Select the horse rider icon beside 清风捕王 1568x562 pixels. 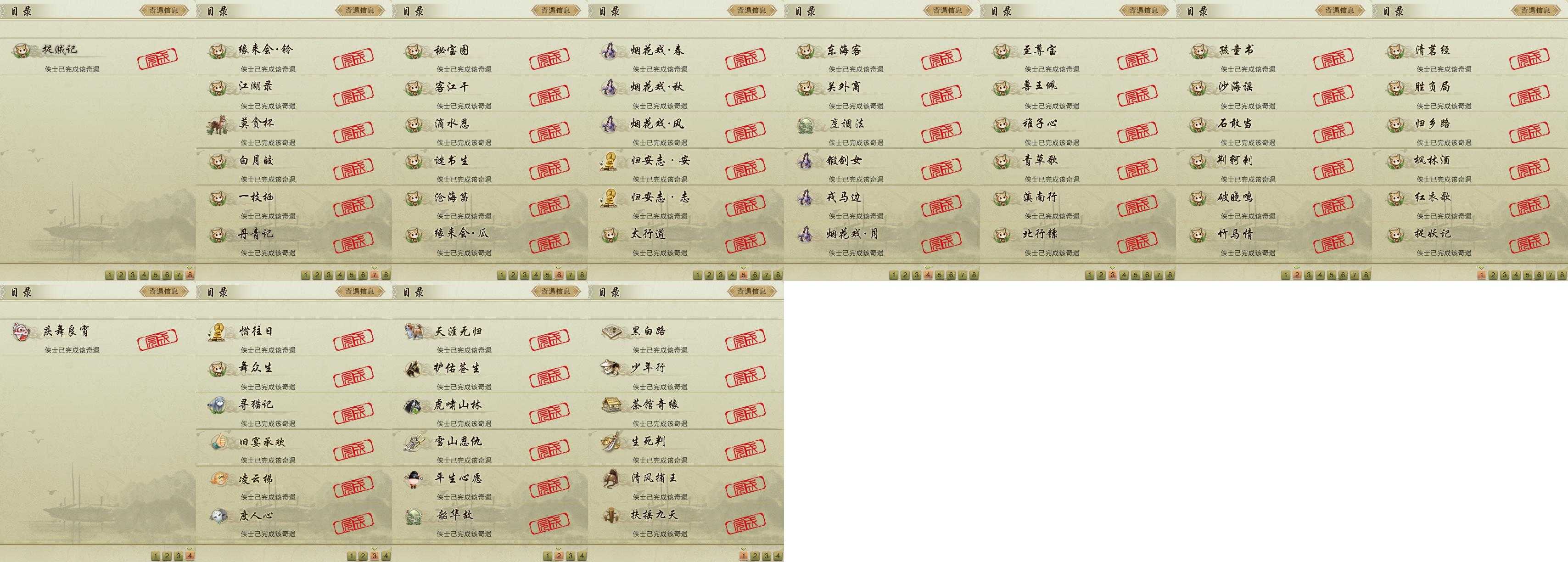tap(610, 478)
